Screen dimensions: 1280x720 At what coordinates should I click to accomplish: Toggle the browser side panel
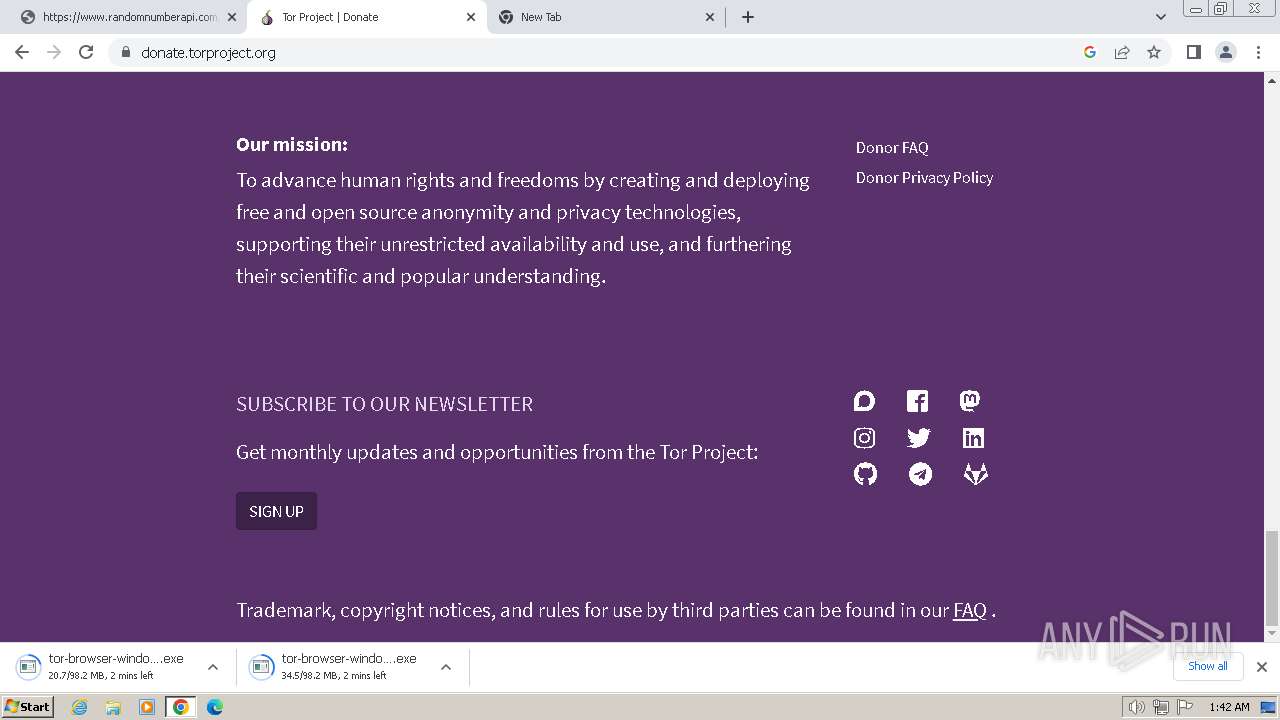click(x=1193, y=52)
